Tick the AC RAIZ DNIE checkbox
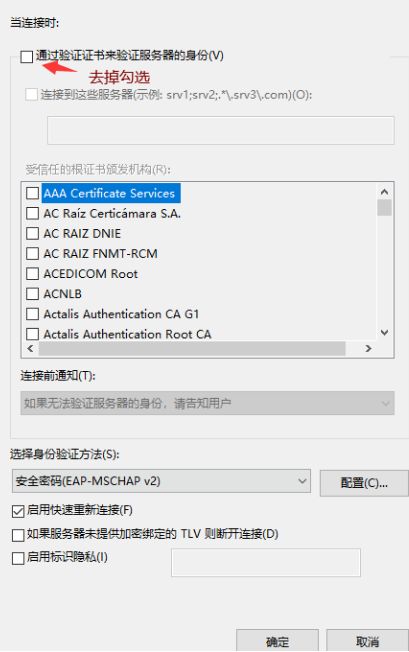This screenshot has width=409, height=652. [x=32, y=233]
